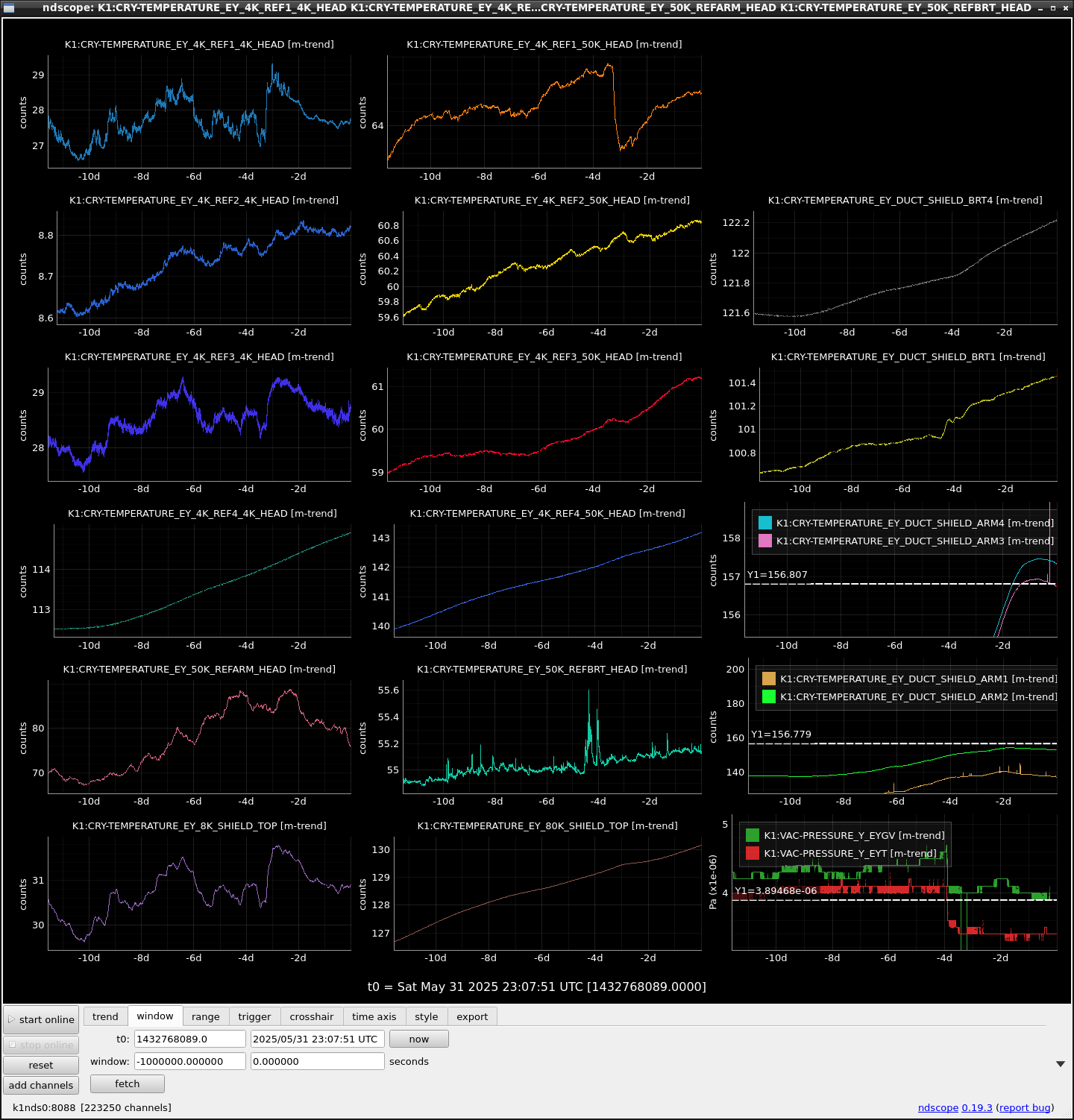Click the window menu icon in title bar
1074x1120 pixels.
click(9, 8)
